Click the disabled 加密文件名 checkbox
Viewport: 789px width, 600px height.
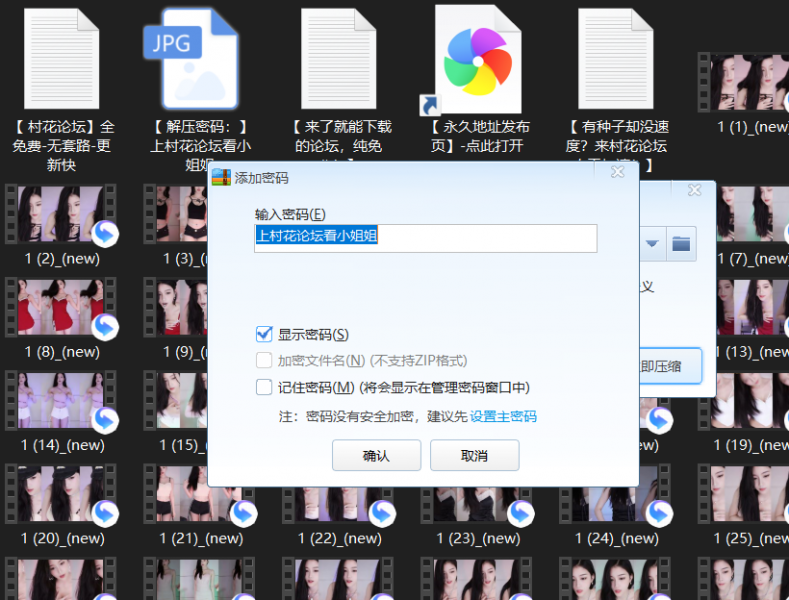point(265,360)
